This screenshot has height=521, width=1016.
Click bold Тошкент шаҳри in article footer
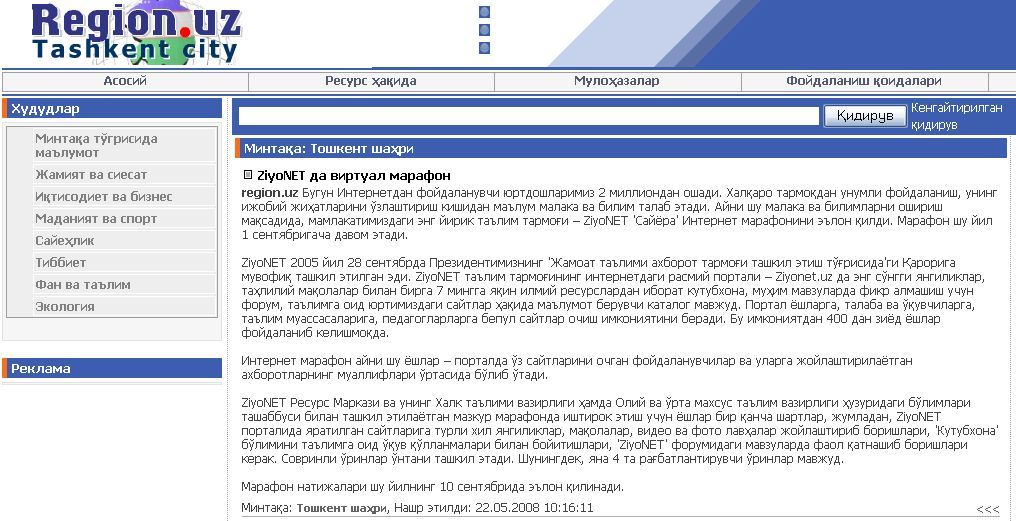(x=340, y=507)
